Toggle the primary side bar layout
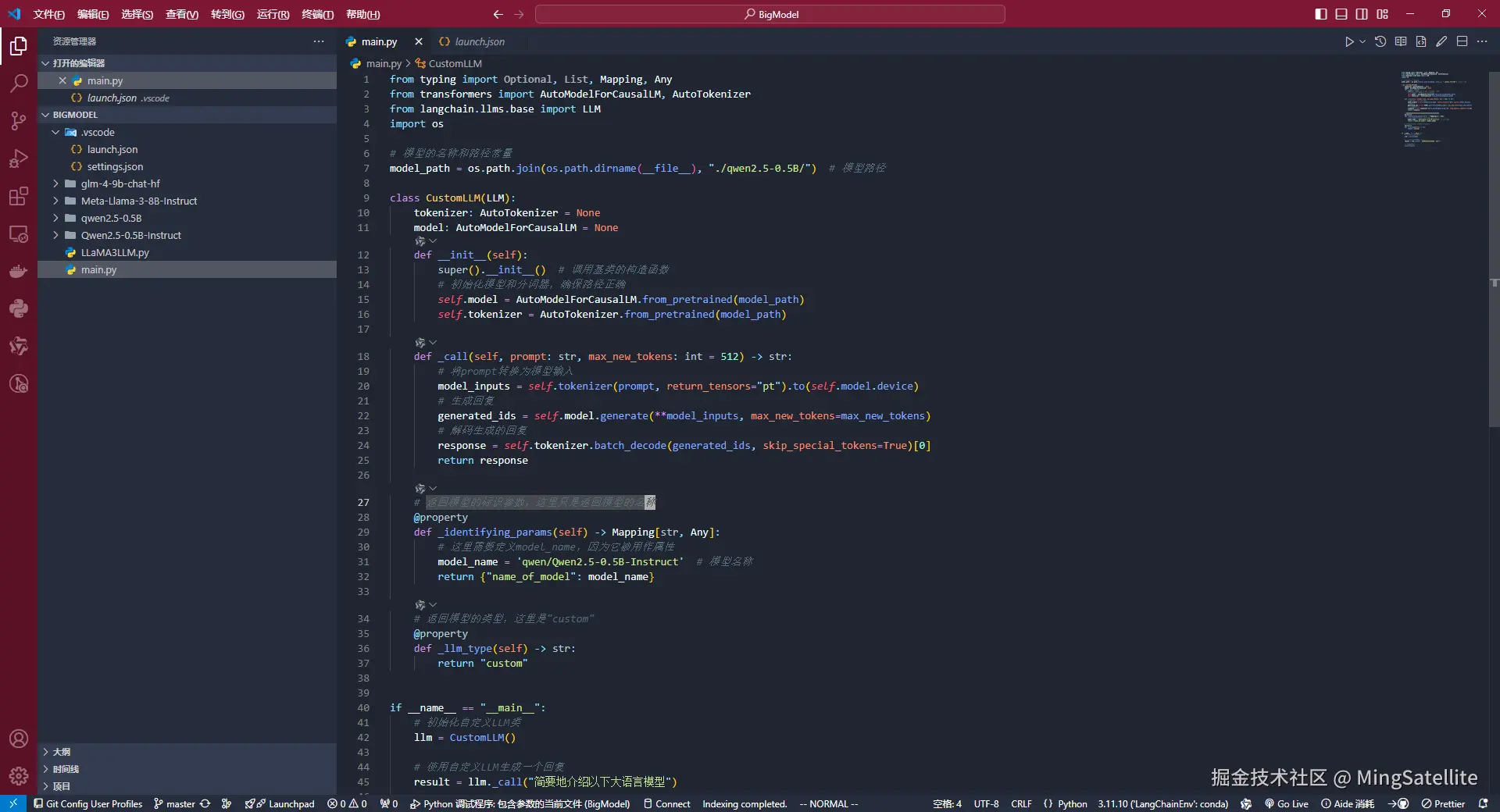Viewport: 1500px width, 812px height. coord(1321,14)
